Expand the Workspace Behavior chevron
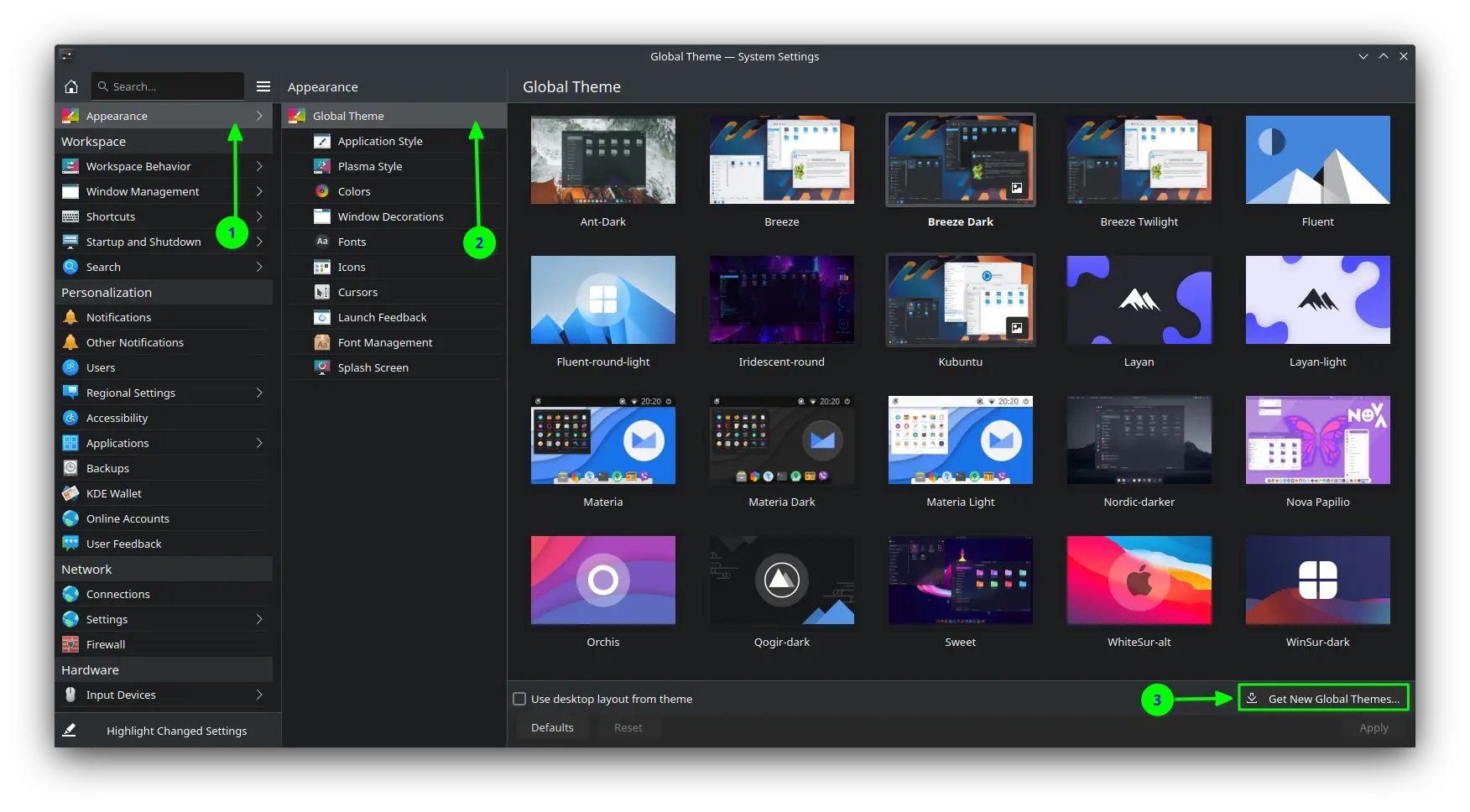The height and width of the screenshot is (812, 1470). 259,166
